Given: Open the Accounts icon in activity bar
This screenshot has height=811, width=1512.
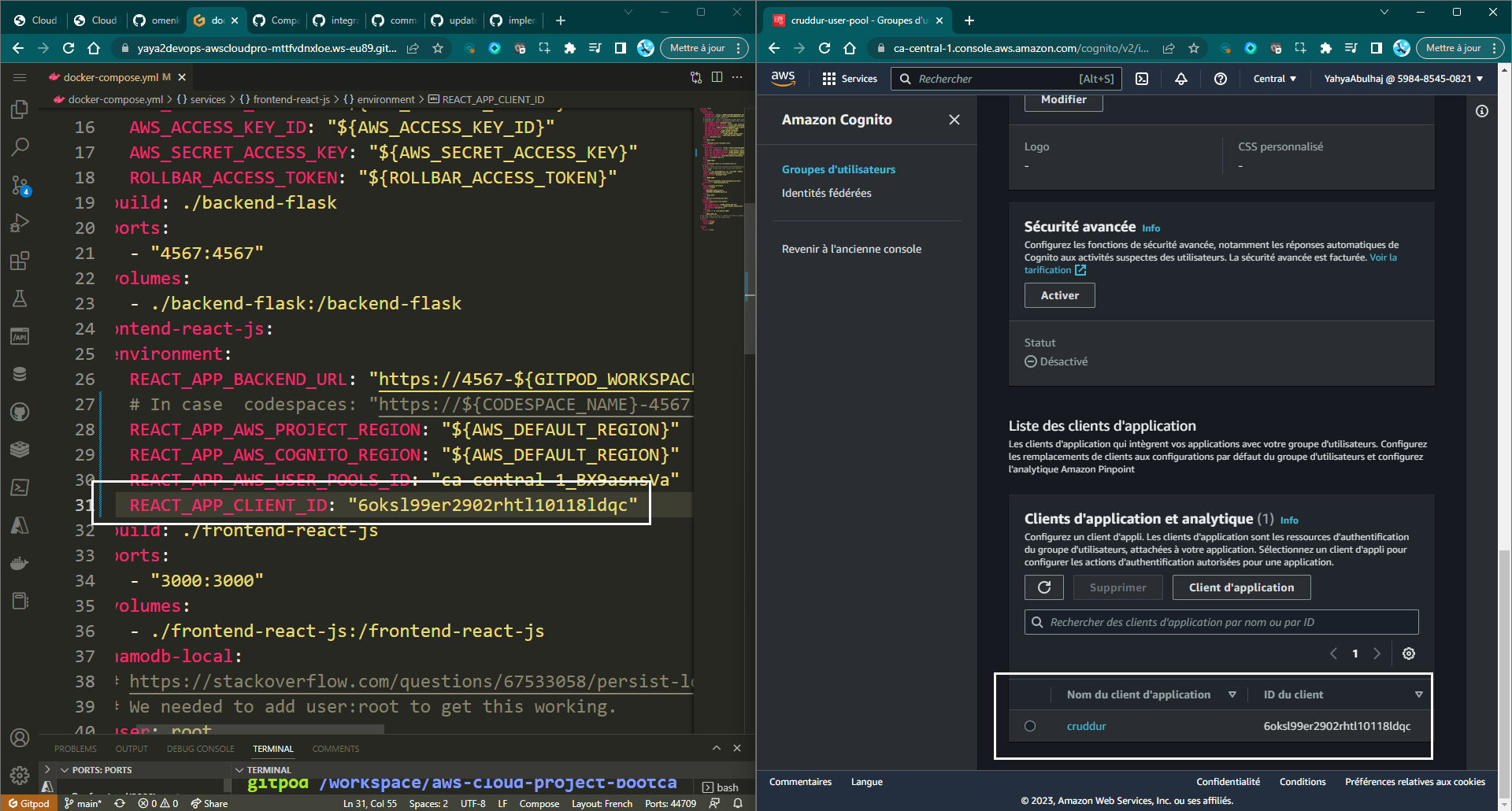Looking at the screenshot, I should pos(20,738).
